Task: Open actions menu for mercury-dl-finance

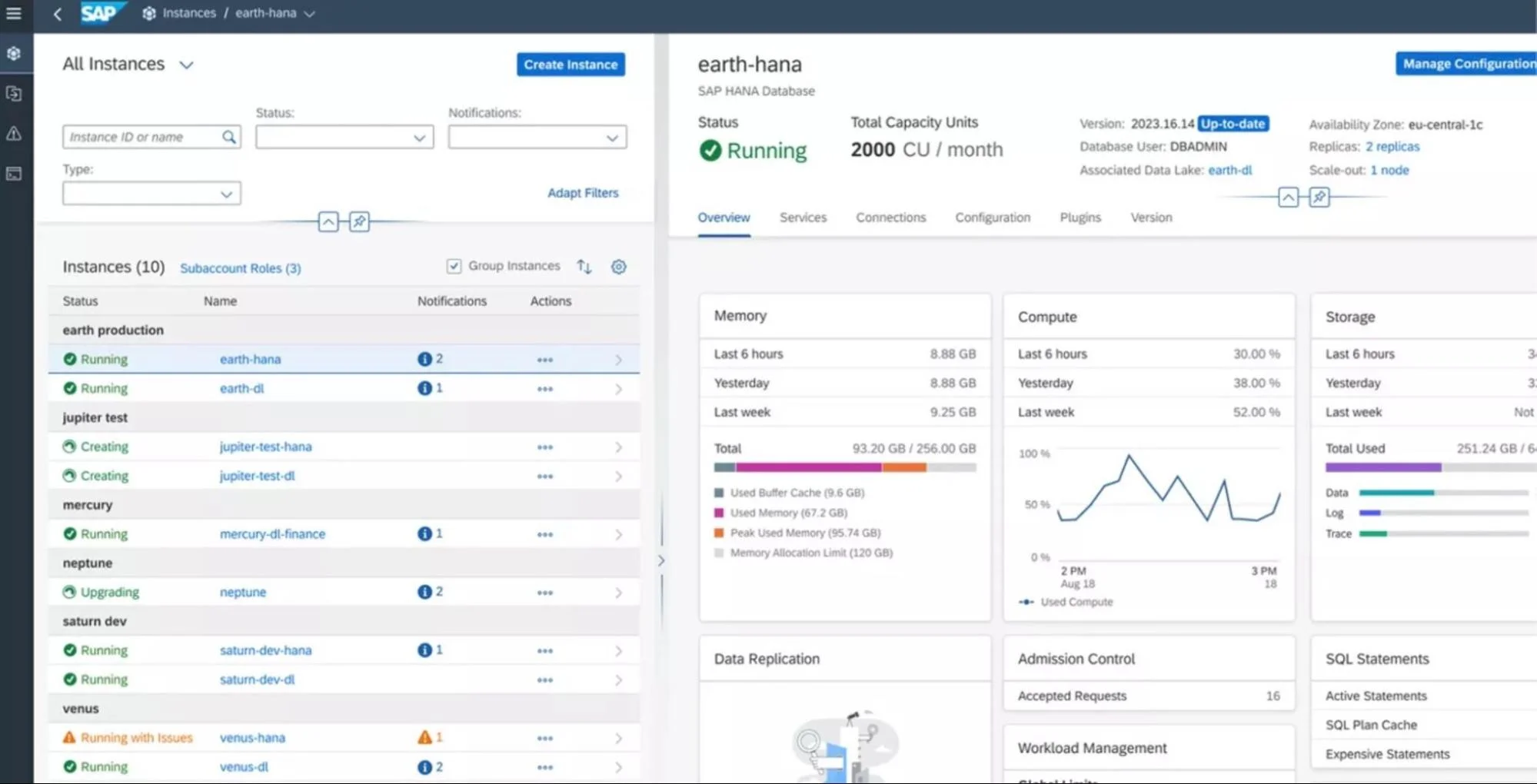Action: coord(545,534)
